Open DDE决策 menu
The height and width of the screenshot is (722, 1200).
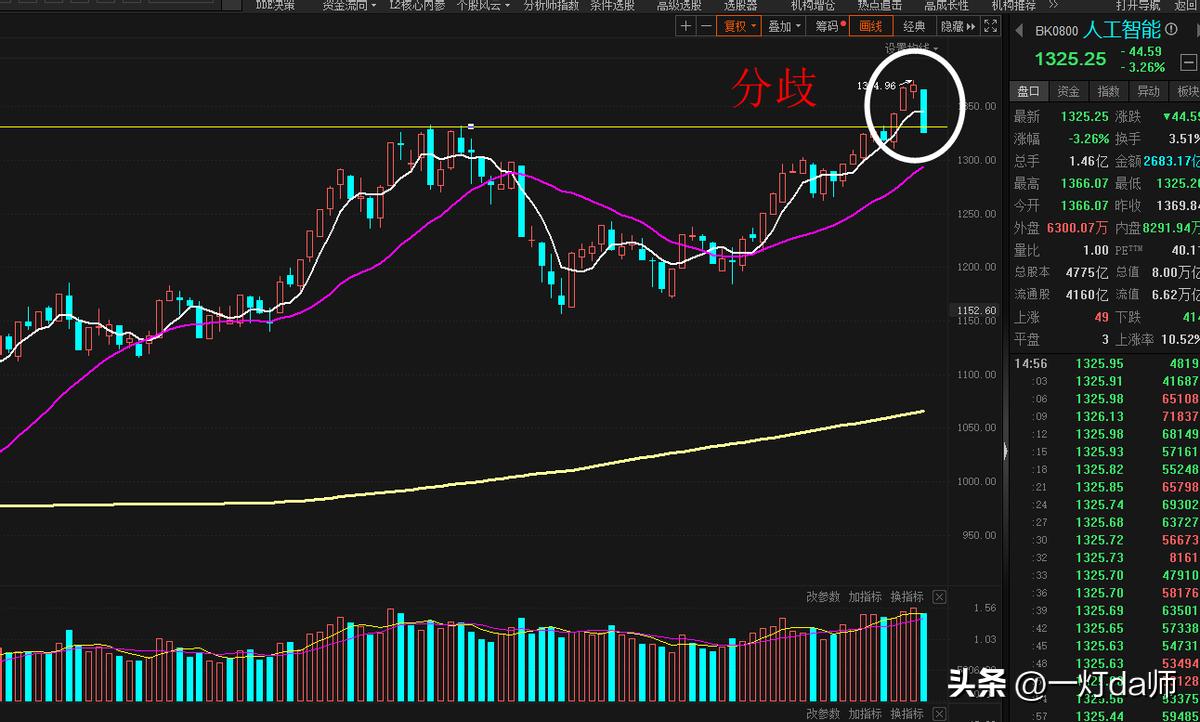click(x=275, y=6)
